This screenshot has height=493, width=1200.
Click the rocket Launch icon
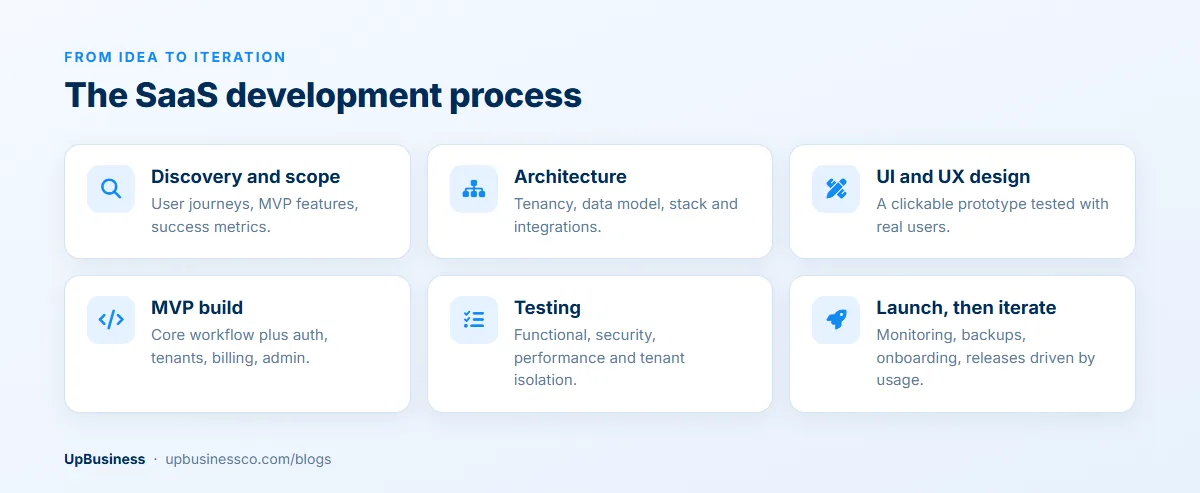coord(836,320)
